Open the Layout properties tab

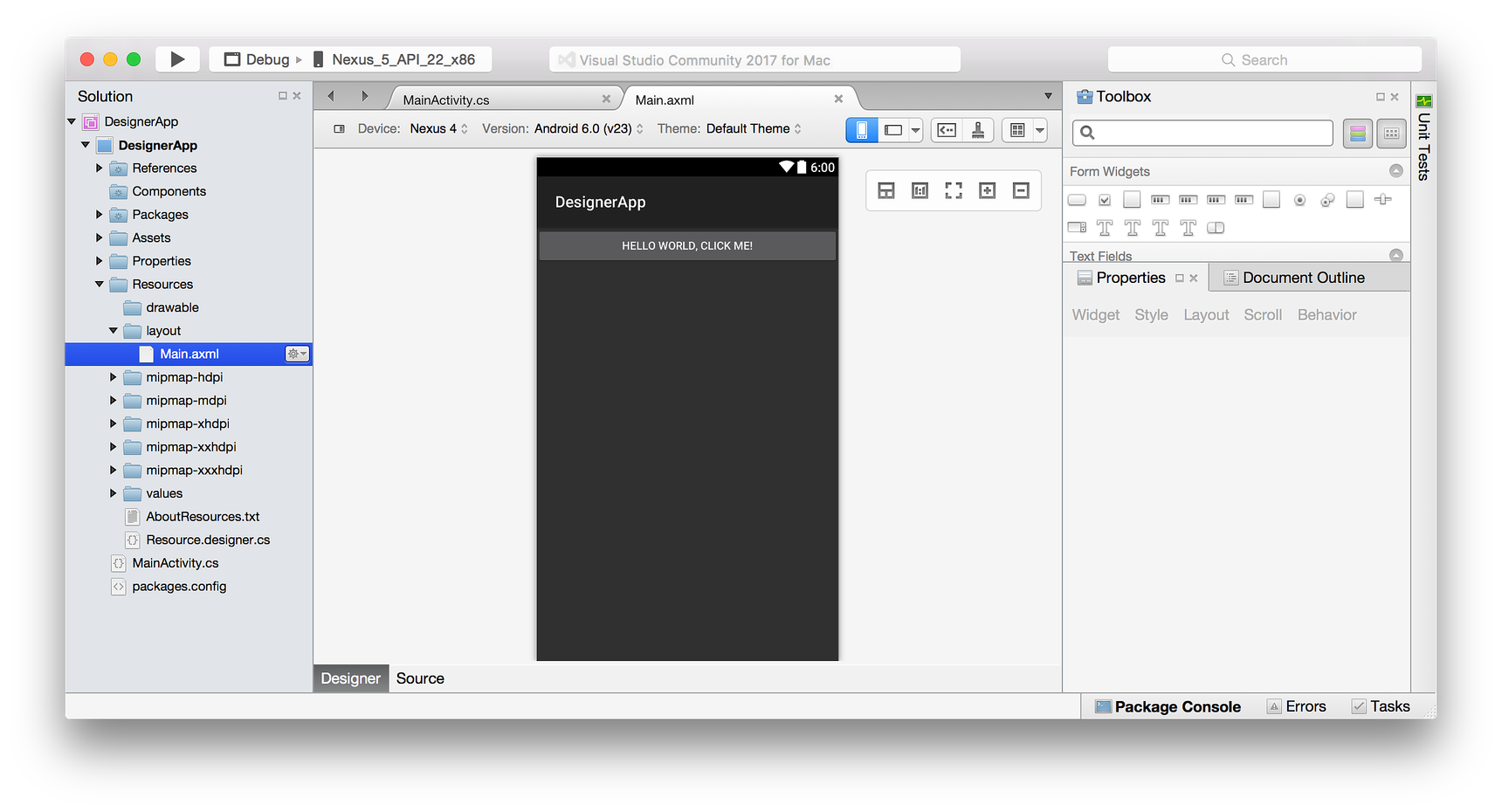pos(1206,315)
